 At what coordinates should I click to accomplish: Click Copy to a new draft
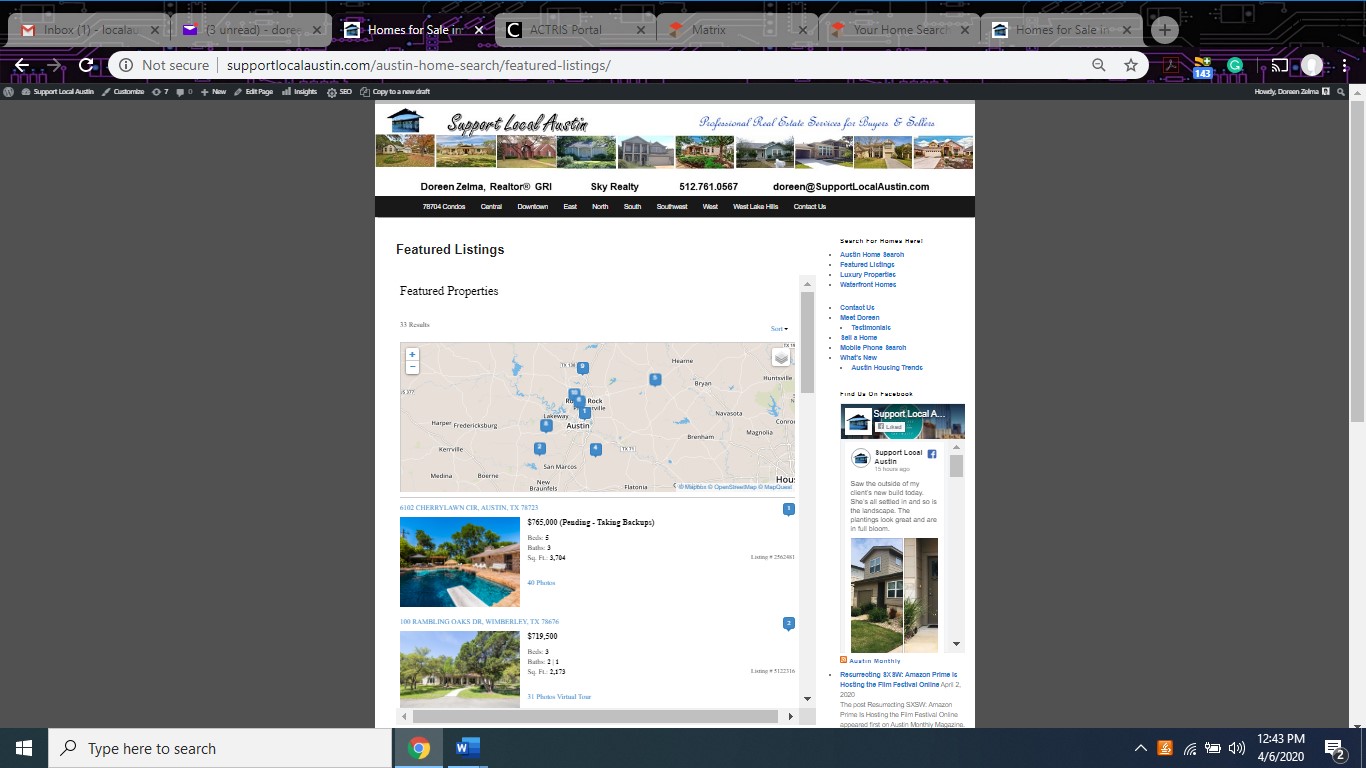click(396, 91)
